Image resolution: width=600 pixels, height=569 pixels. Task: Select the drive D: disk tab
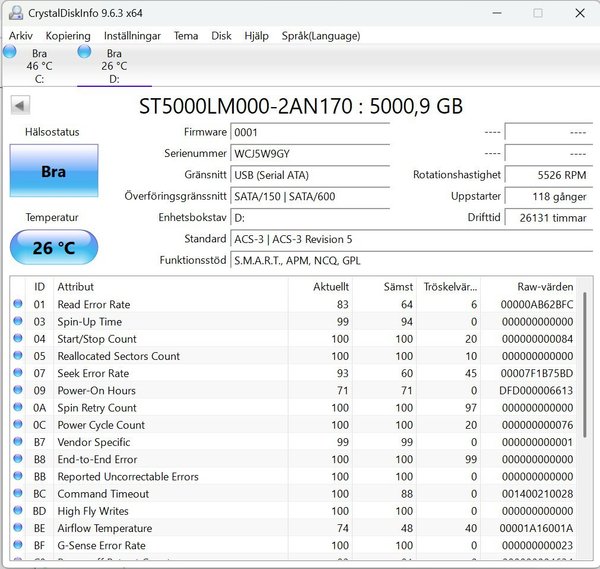pos(114,66)
